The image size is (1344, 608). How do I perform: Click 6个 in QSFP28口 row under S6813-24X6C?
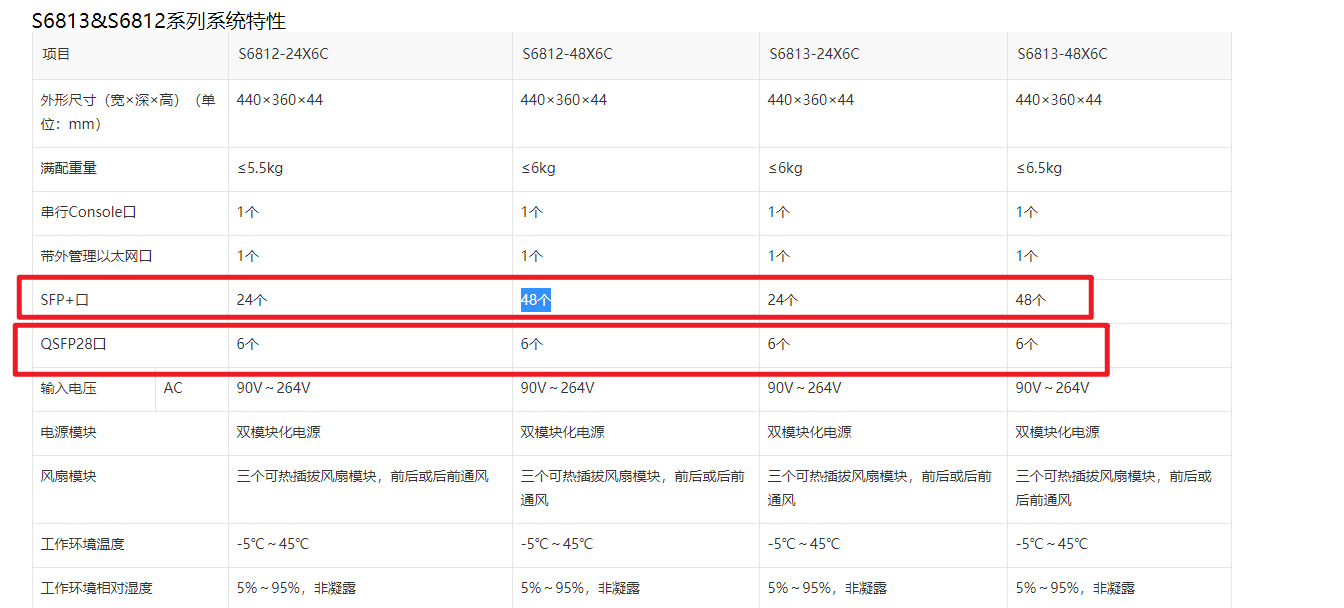(779, 344)
